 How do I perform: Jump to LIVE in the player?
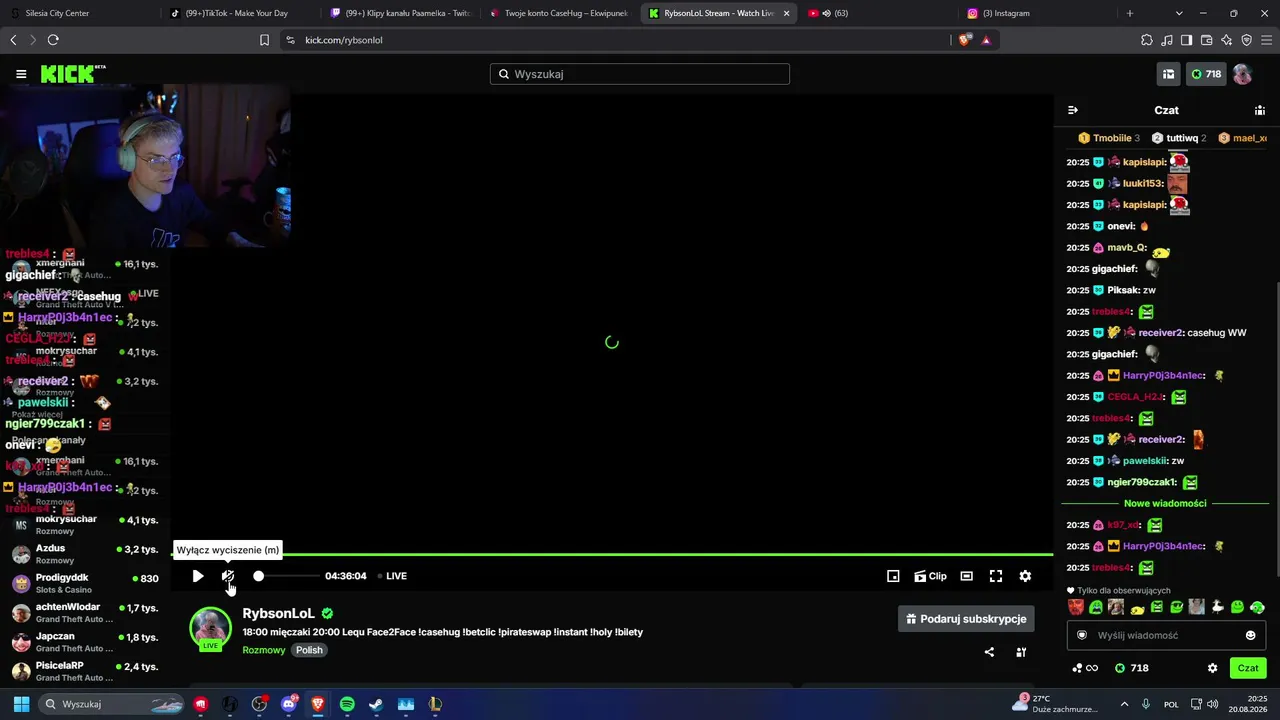click(392, 576)
